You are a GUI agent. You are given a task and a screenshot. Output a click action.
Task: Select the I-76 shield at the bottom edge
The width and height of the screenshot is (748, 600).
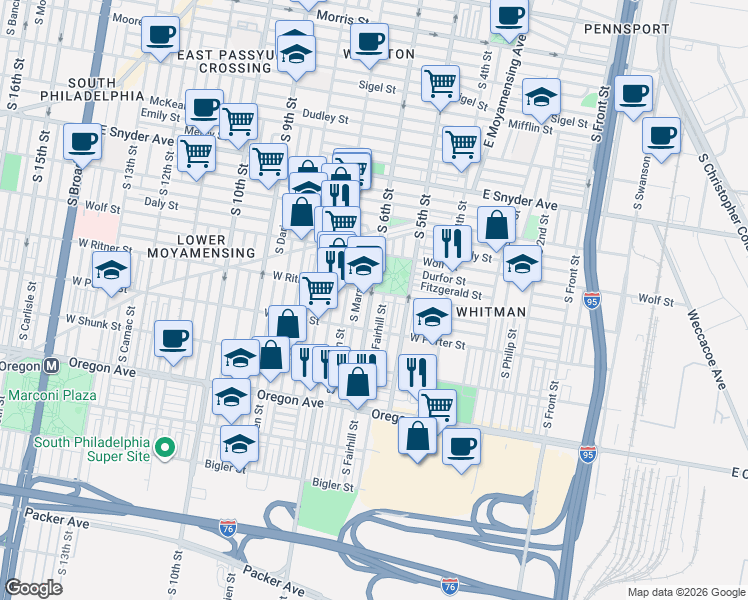450,585
